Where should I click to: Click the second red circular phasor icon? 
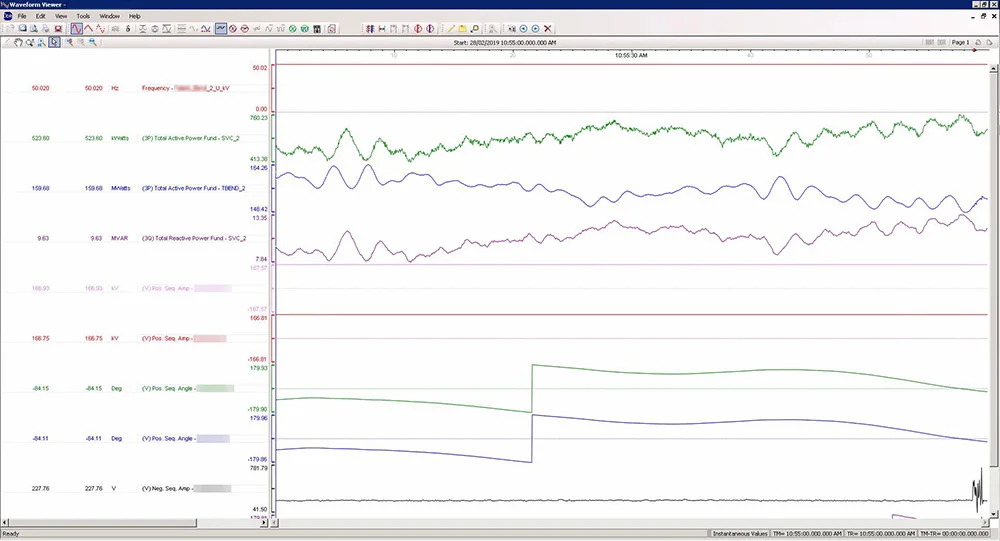tap(245, 29)
